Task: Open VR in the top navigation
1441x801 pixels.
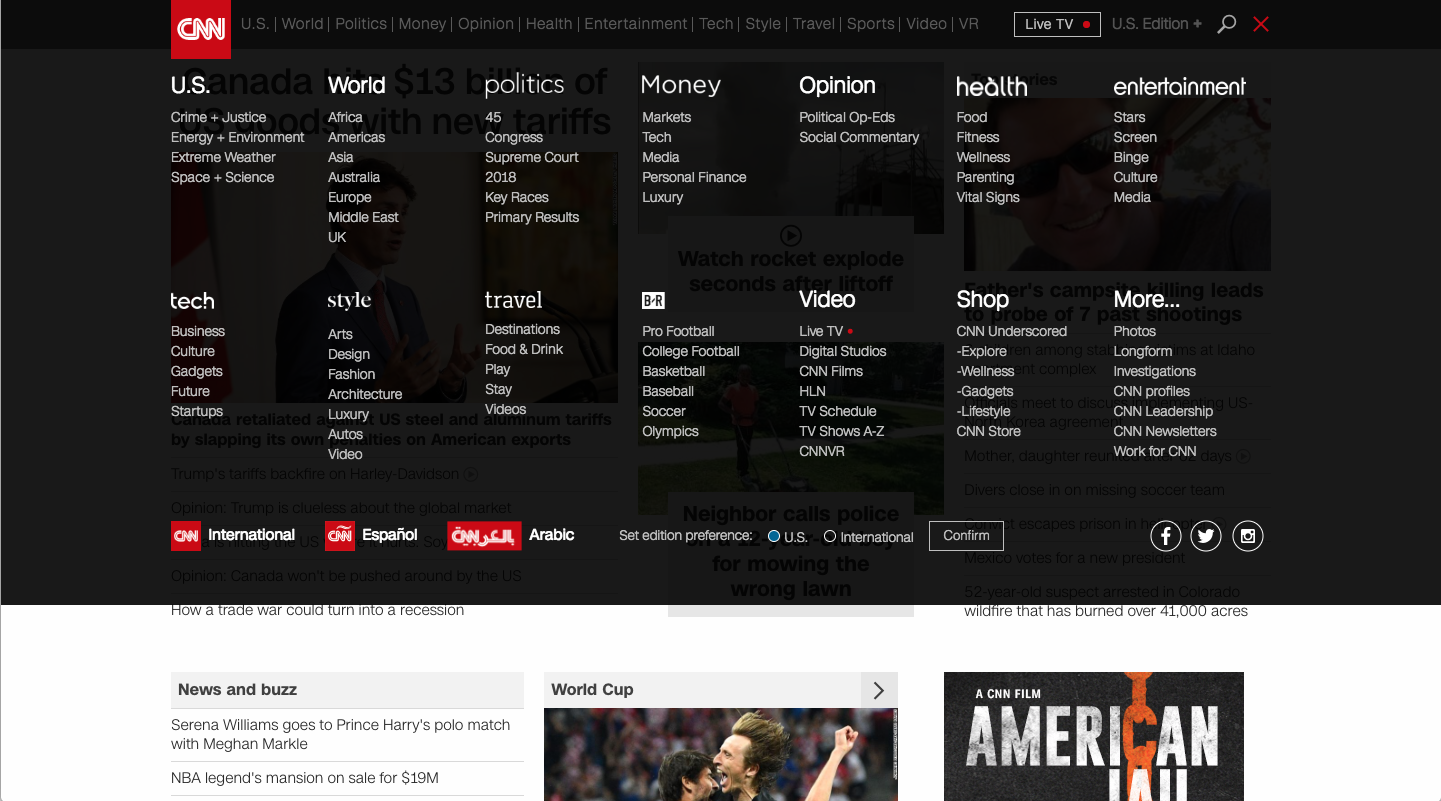Action: (969, 24)
